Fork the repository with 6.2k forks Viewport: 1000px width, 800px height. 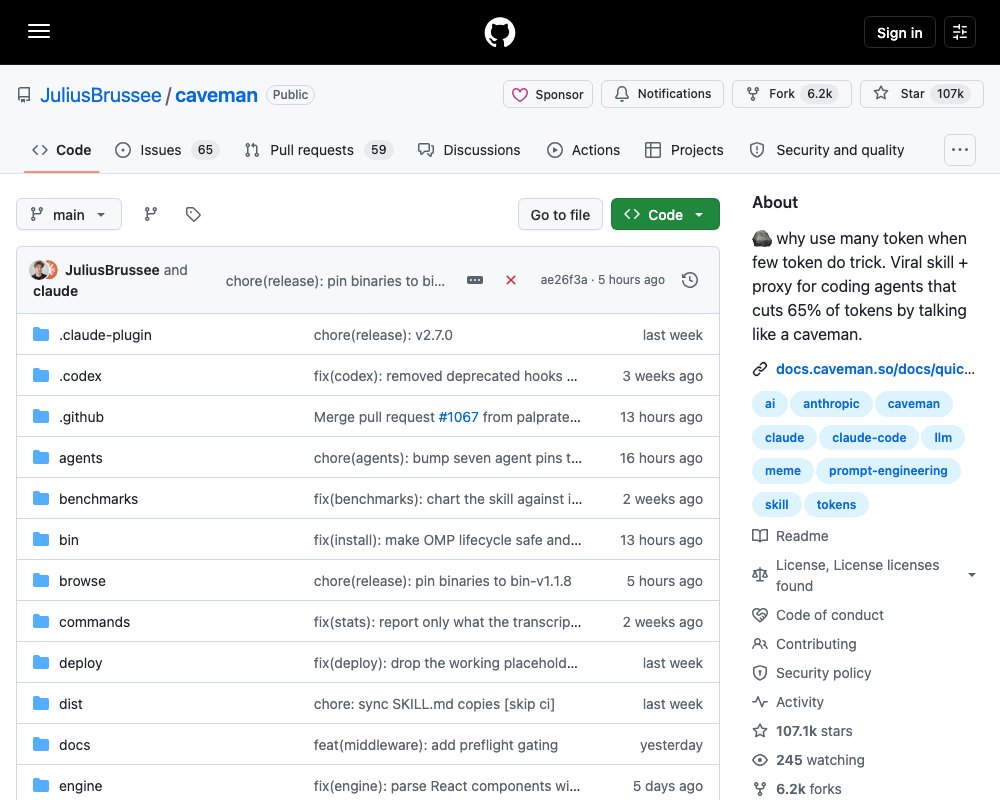[791, 94]
